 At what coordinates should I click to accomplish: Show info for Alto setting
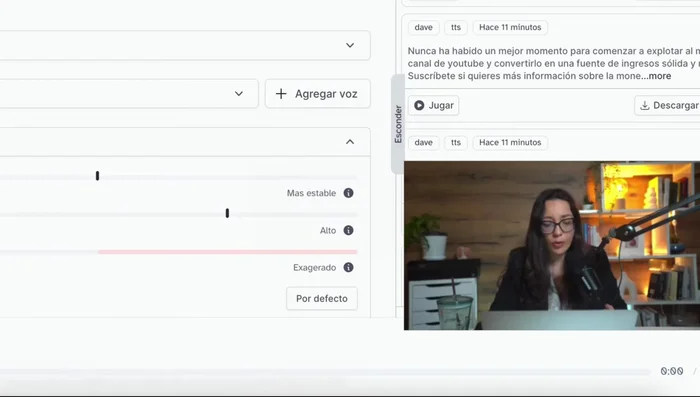348,230
